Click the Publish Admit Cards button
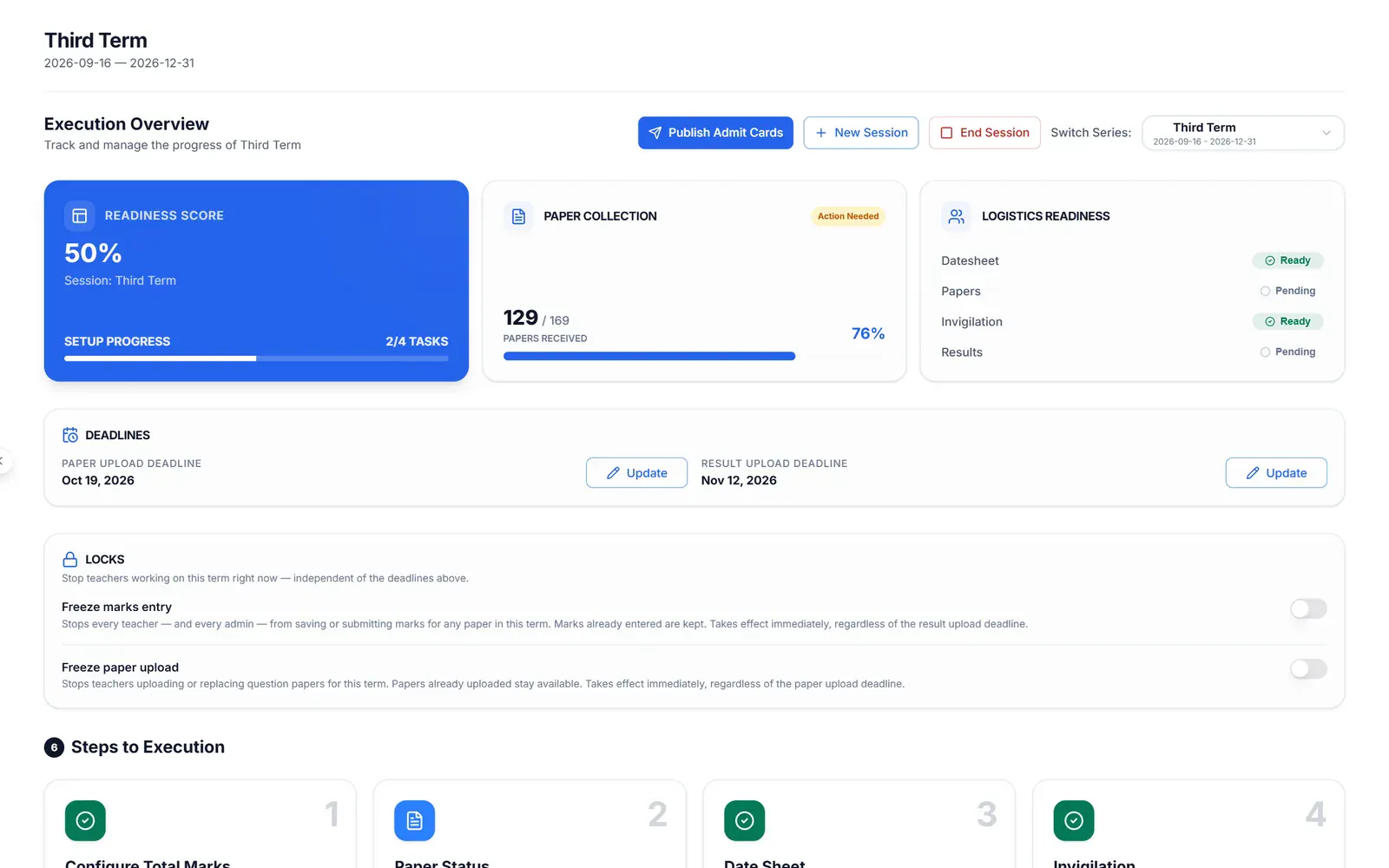The height and width of the screenshot is (868, 1389). tap(715, 133)
